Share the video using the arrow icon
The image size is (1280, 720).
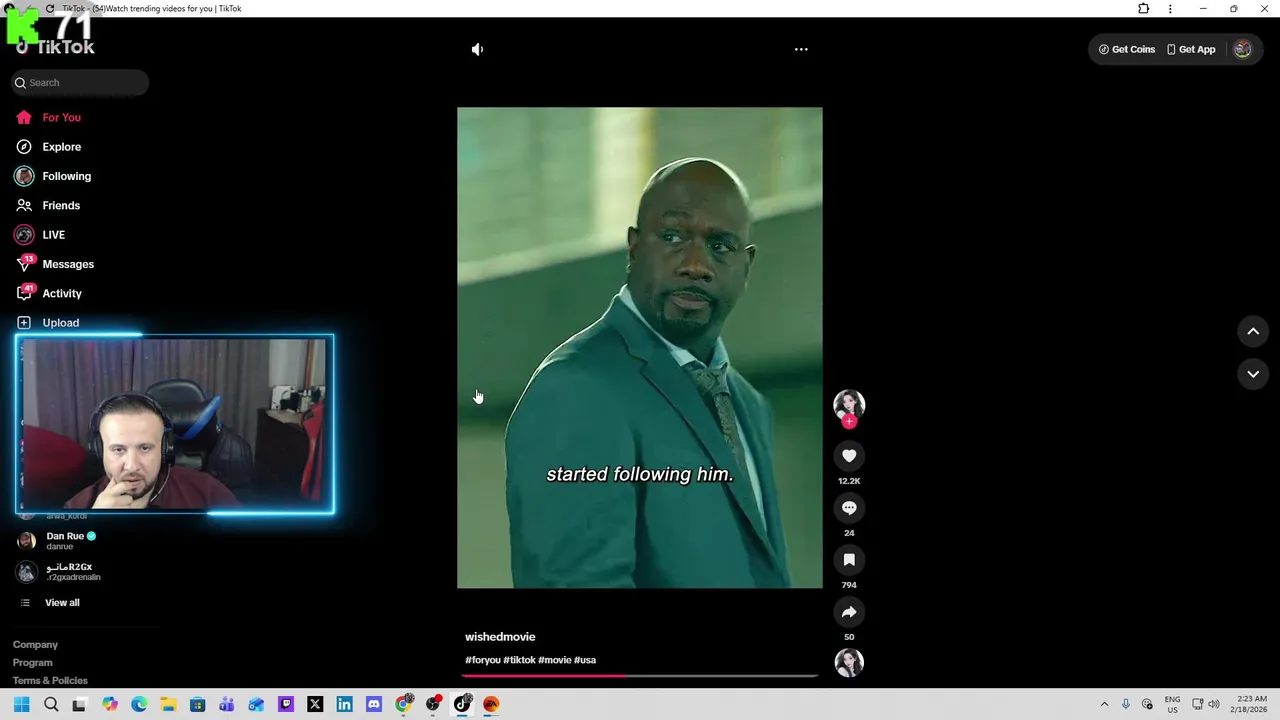[849, 612]
